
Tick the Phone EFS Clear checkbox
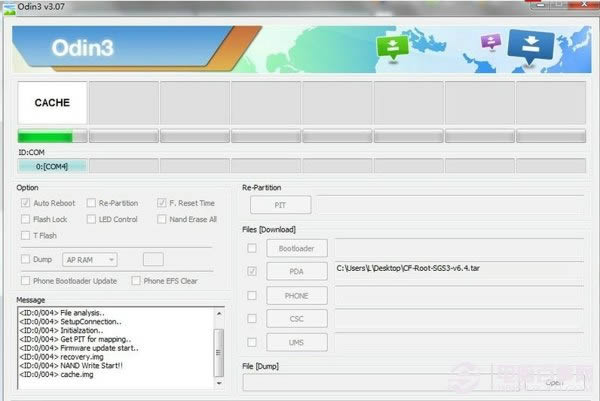pos(136,281)
